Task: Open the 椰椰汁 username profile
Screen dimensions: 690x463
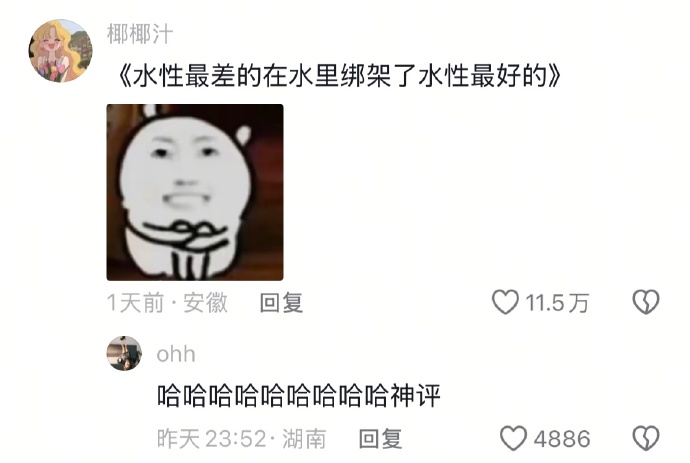Action: pos(140,34)
